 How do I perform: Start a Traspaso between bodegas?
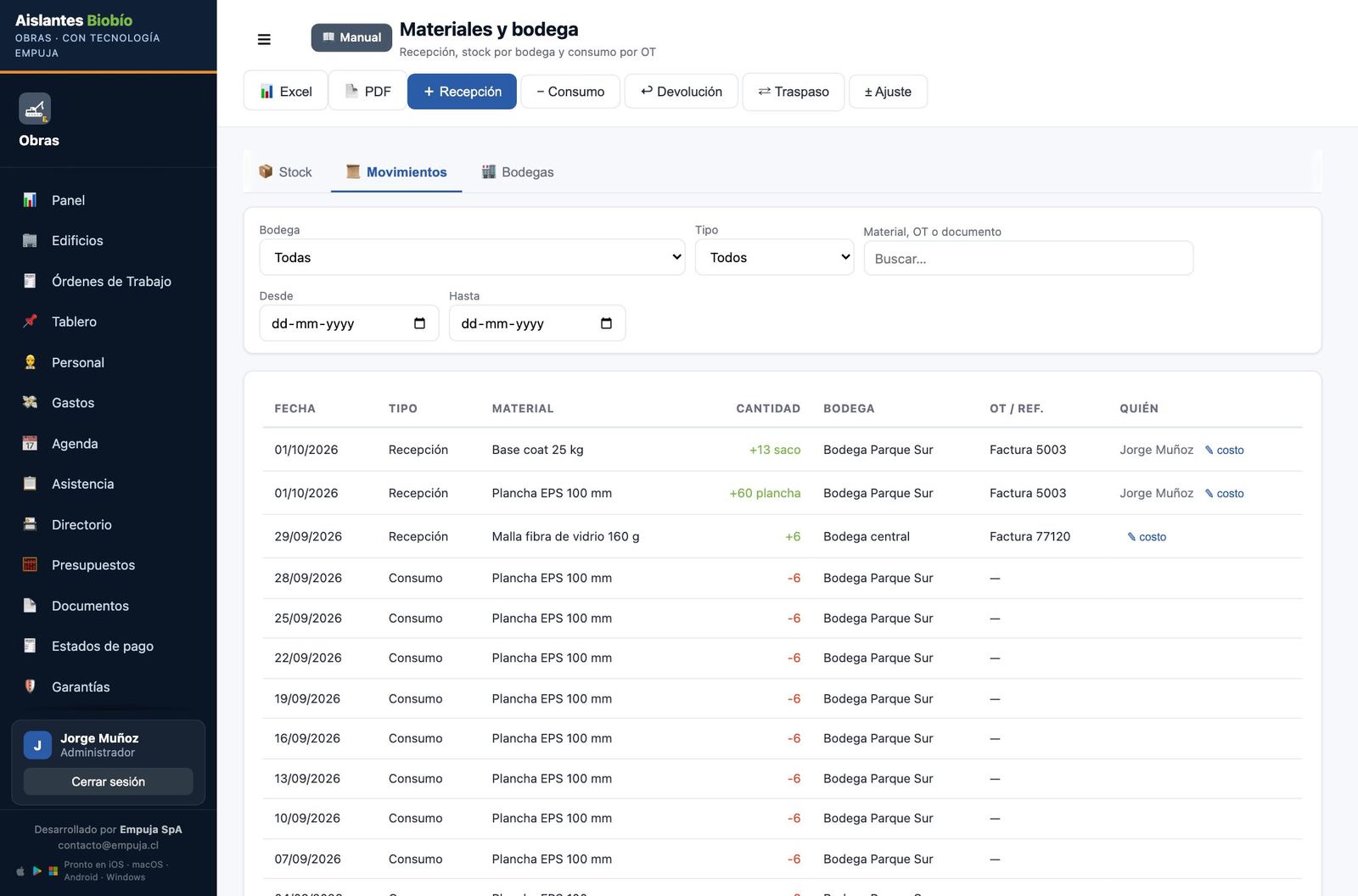pos(794,92)
